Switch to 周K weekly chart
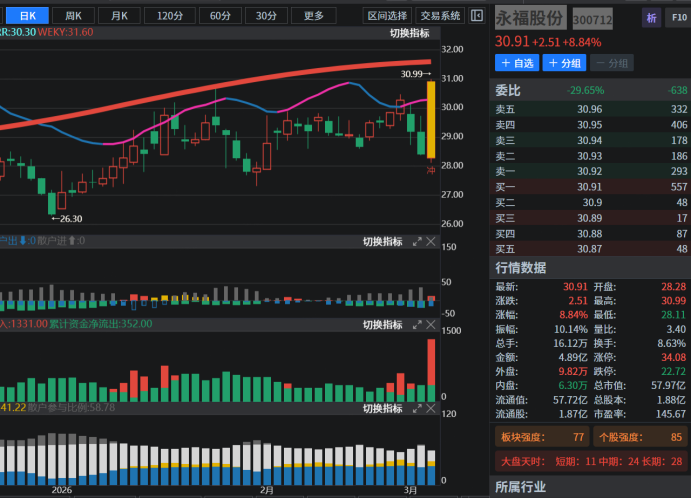This screenshot has width=692, height=499. click(x=74, y=15)
